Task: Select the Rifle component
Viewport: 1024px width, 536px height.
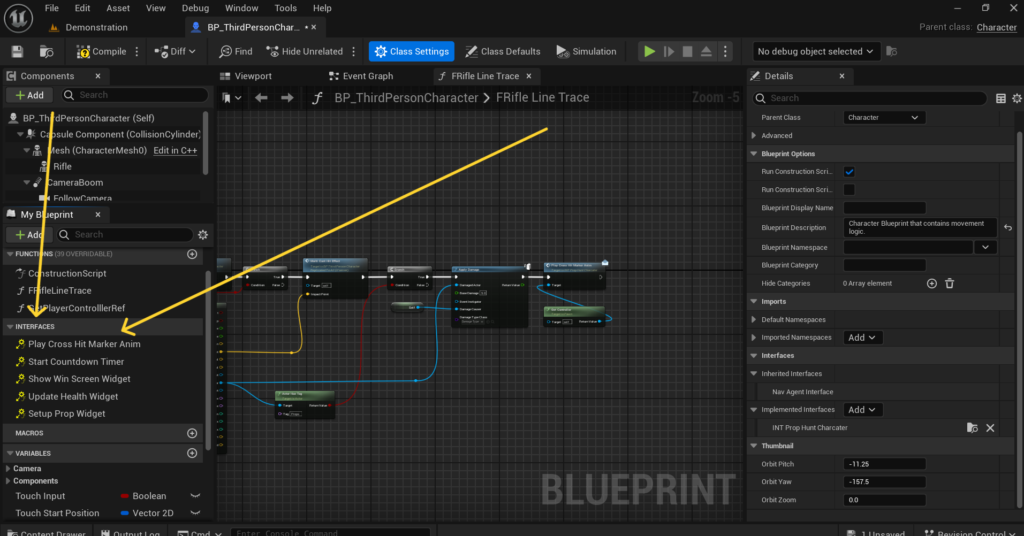Action: point(62,166)
